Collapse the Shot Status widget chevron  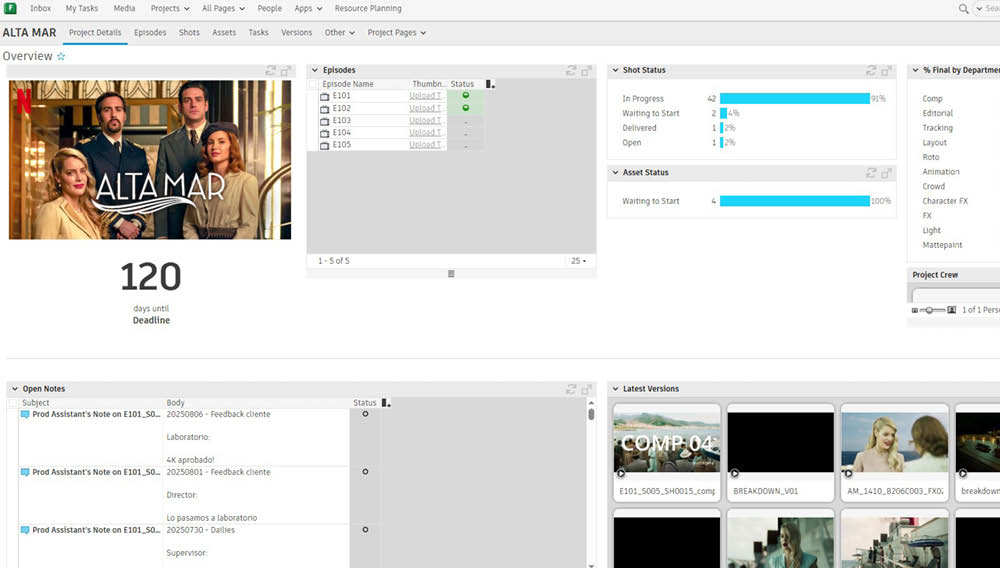[x=615, y=71]
